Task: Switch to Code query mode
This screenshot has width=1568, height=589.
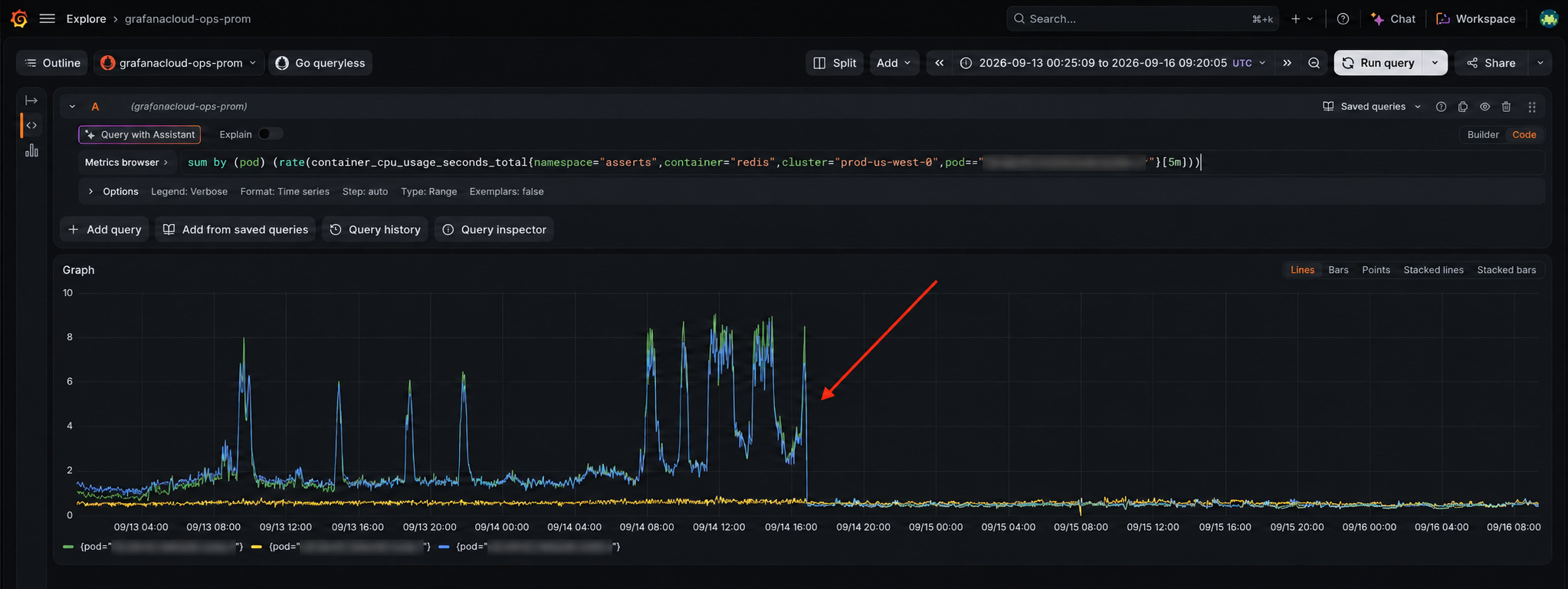Action: (1524, 134)
